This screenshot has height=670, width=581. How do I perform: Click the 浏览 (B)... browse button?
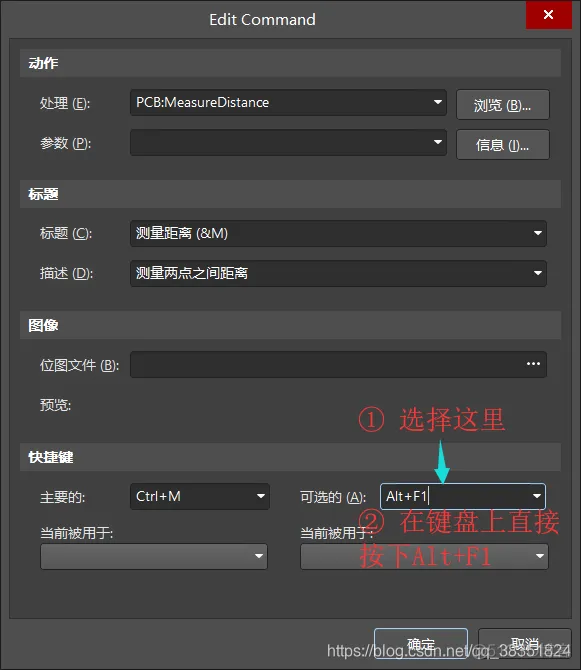502,105
